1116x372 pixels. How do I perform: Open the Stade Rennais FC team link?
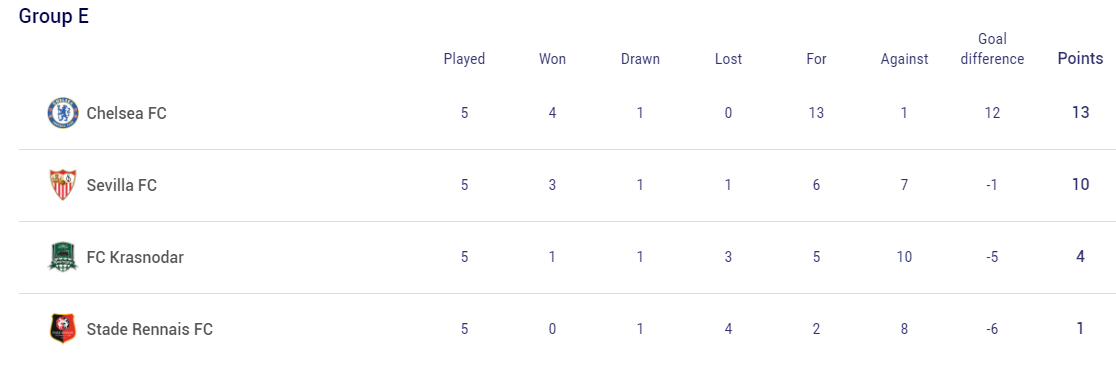click(x=149, y=329)
